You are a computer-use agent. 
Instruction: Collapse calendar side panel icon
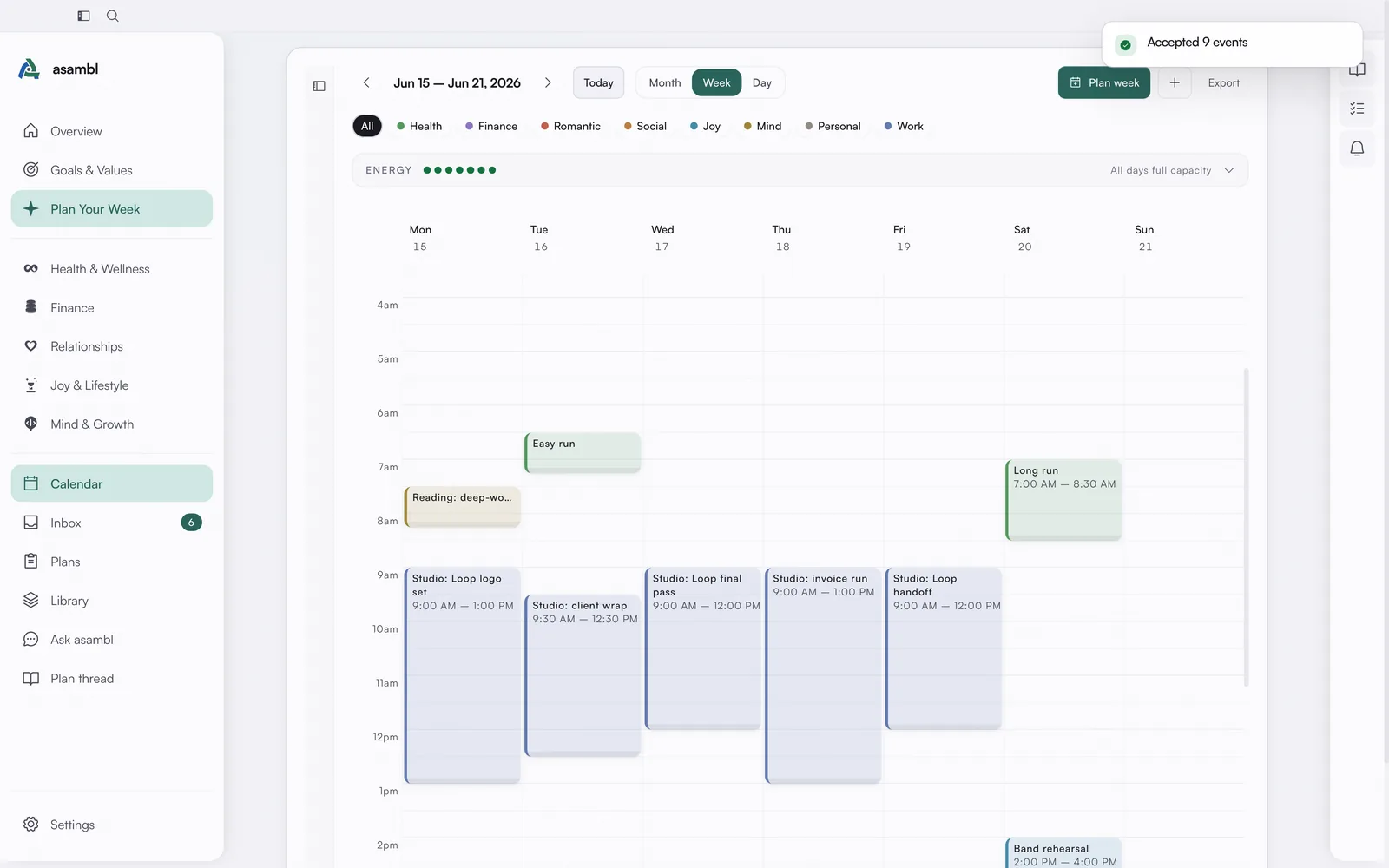pyautogui.click(x=319, y=86)
